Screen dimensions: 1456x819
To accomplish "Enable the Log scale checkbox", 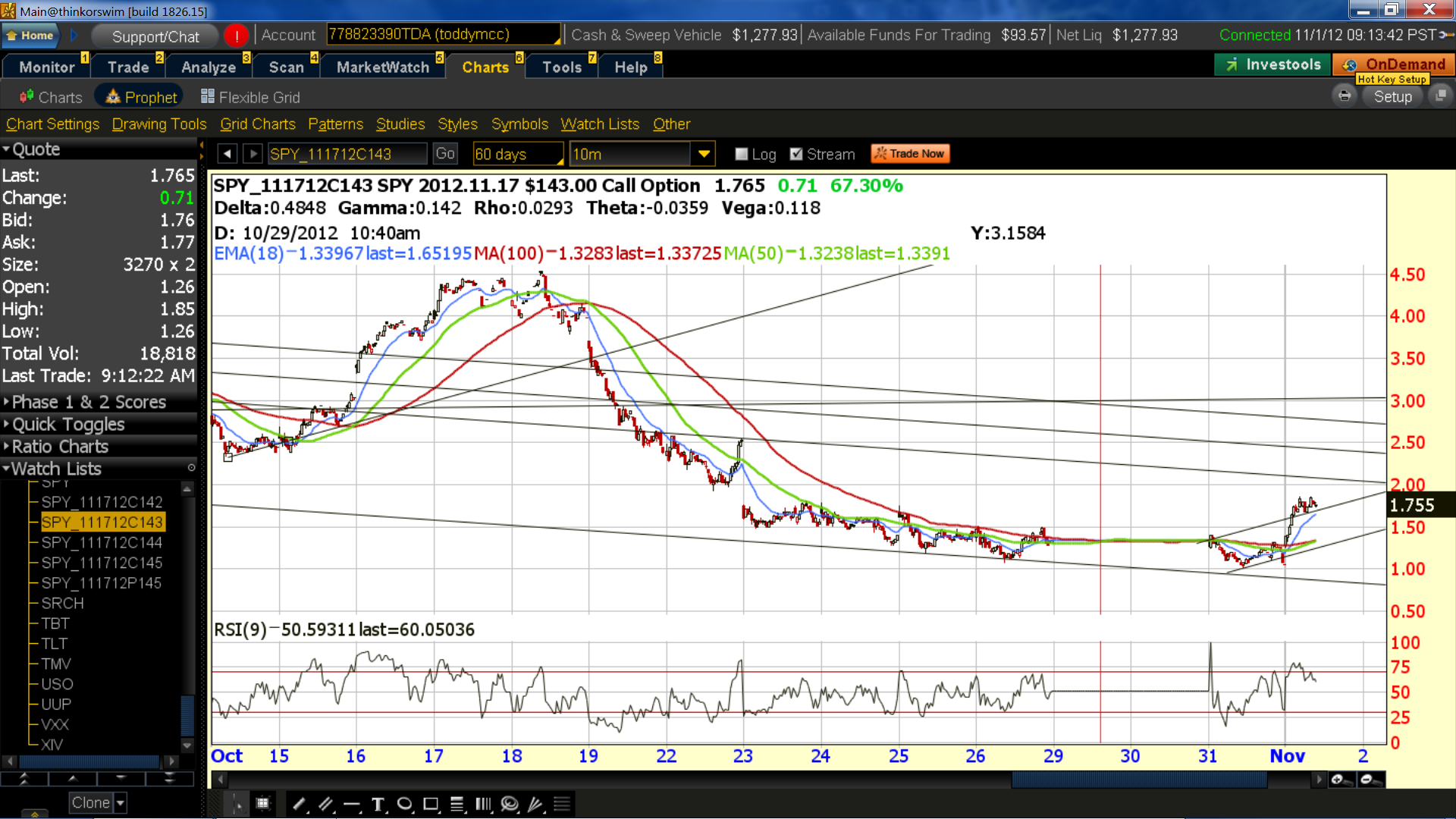I will pyautogui.click(x=742, y=154).
